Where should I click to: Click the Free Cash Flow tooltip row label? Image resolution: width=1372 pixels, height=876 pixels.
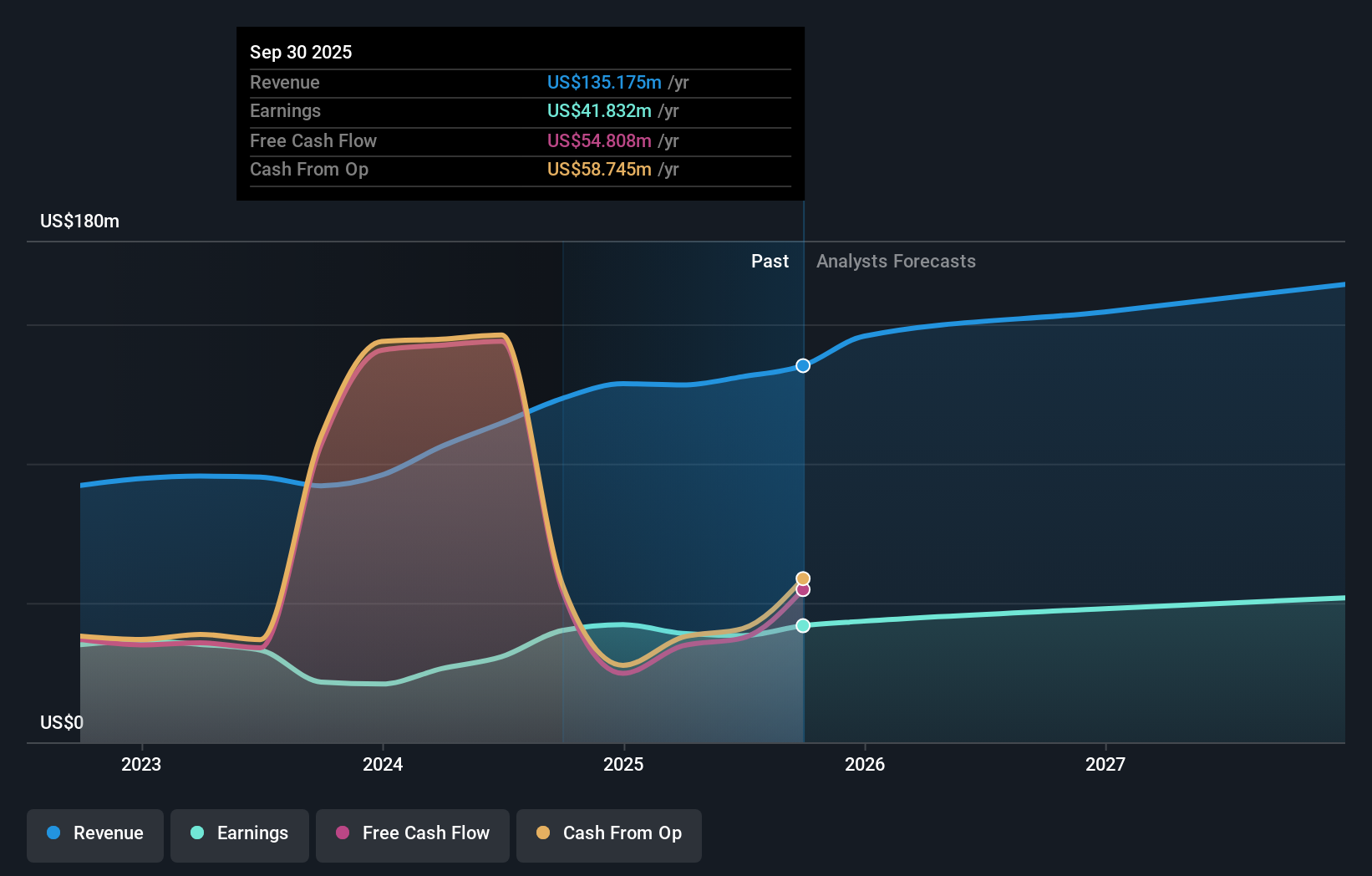pyautogui.click(x=313, y=140)
